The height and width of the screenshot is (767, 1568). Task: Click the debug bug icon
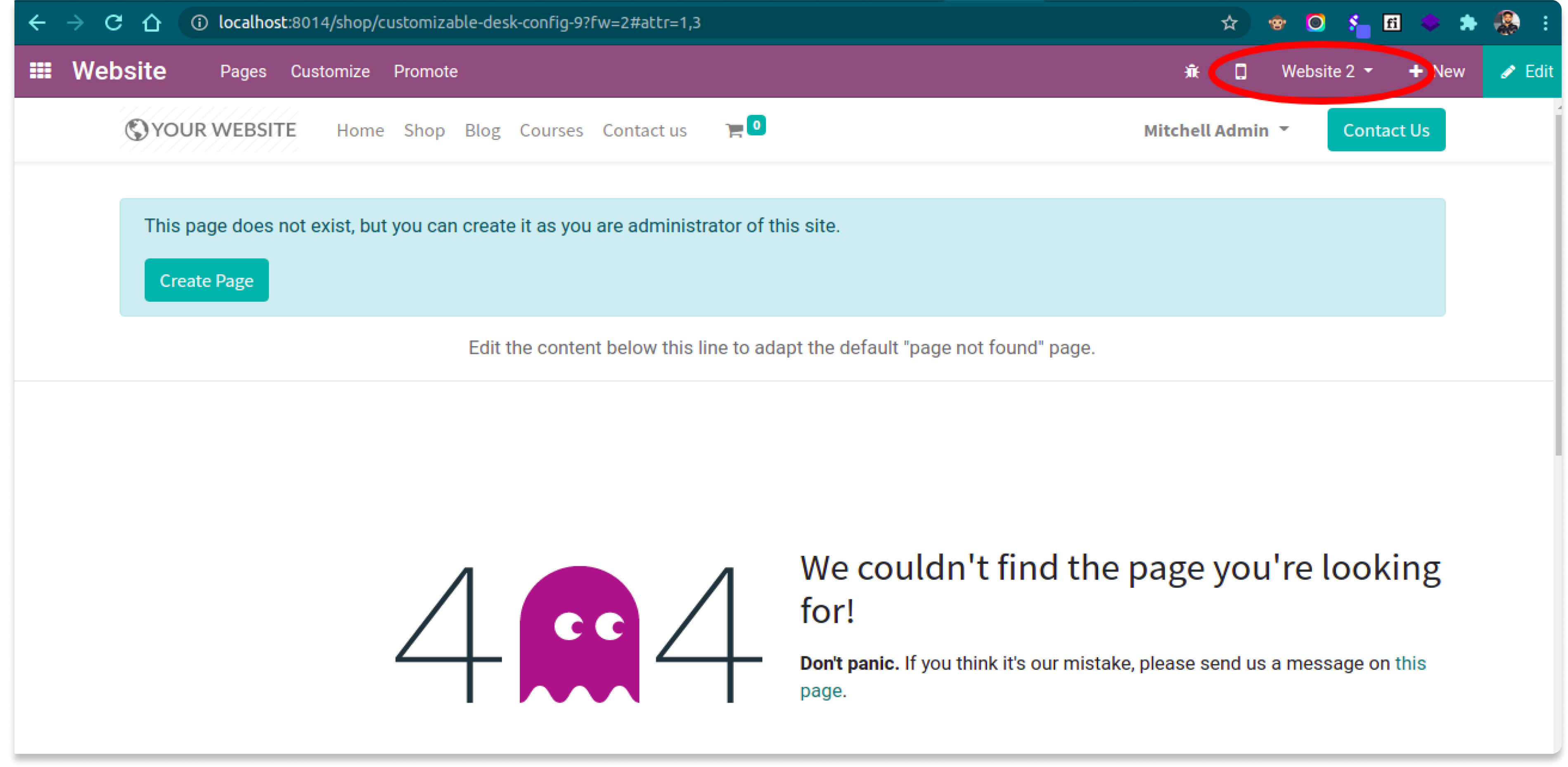coord(1191,72)
